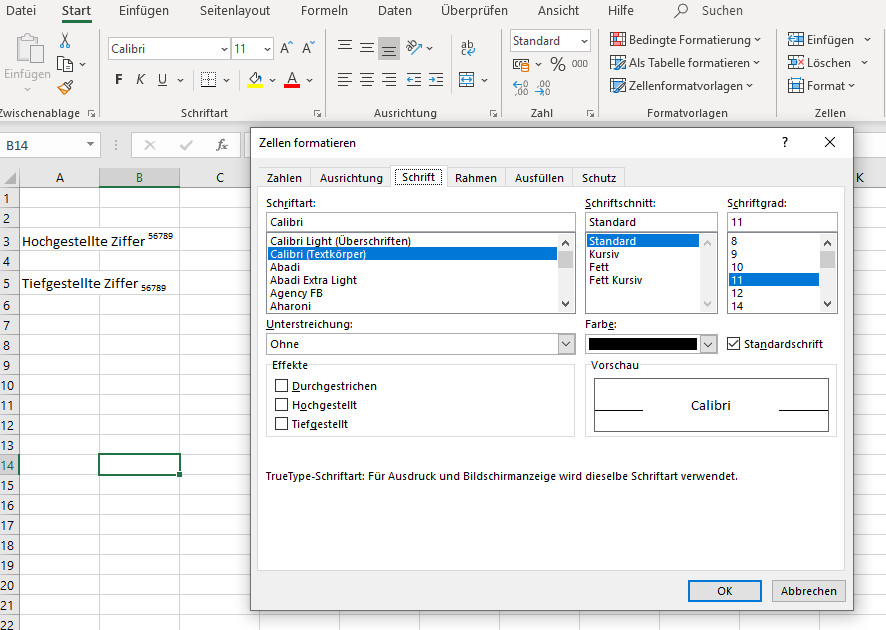Click the Bold (F) formatting icon
This screenshot has height=630, width=886.
(x=119, y=80)
